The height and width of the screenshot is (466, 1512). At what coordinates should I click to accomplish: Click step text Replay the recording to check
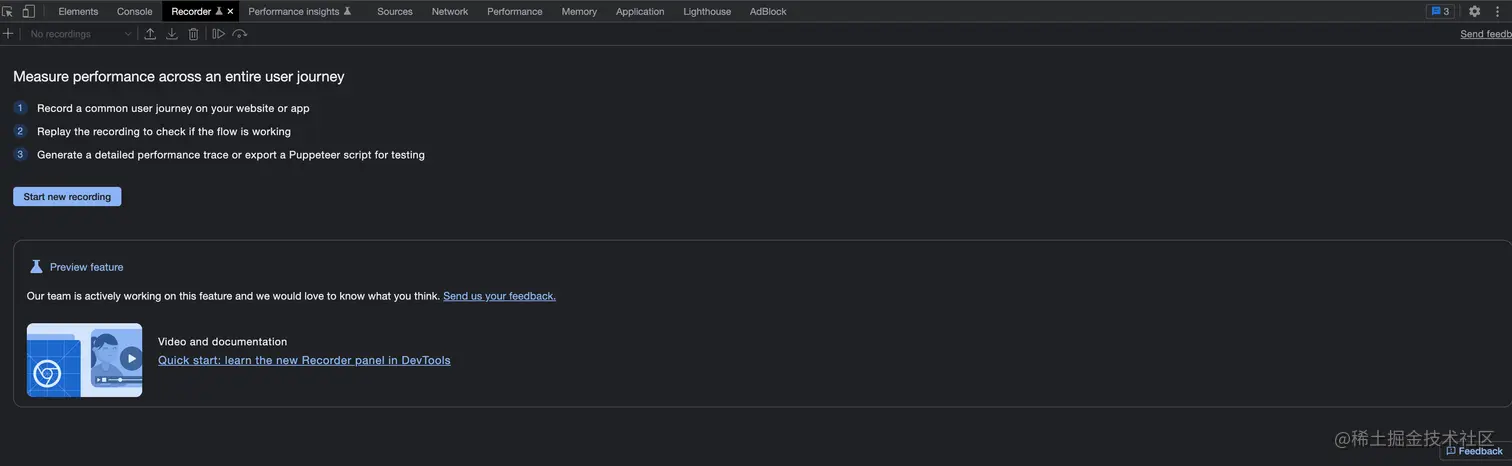[164, 131]
